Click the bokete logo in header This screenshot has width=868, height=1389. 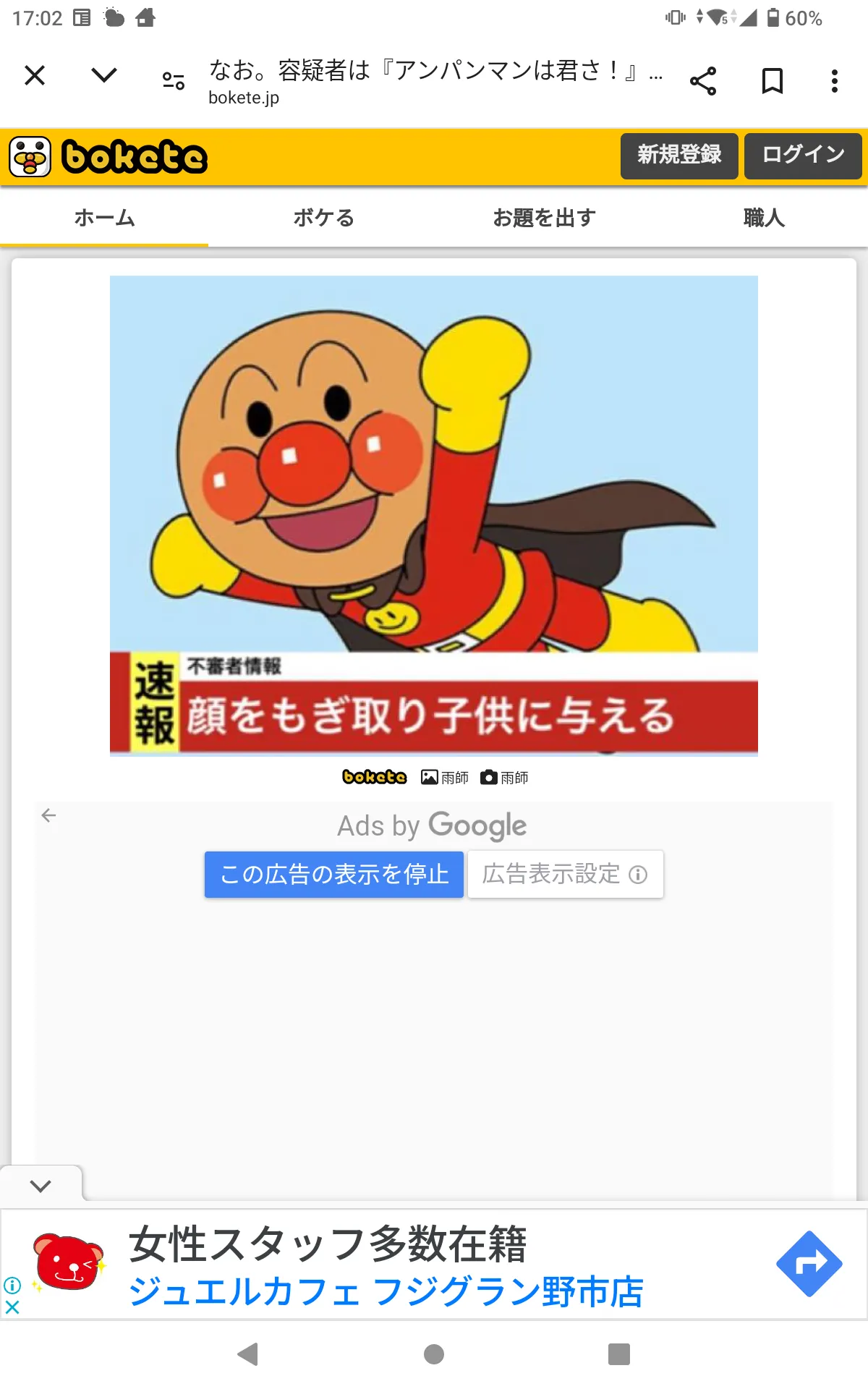109,157
